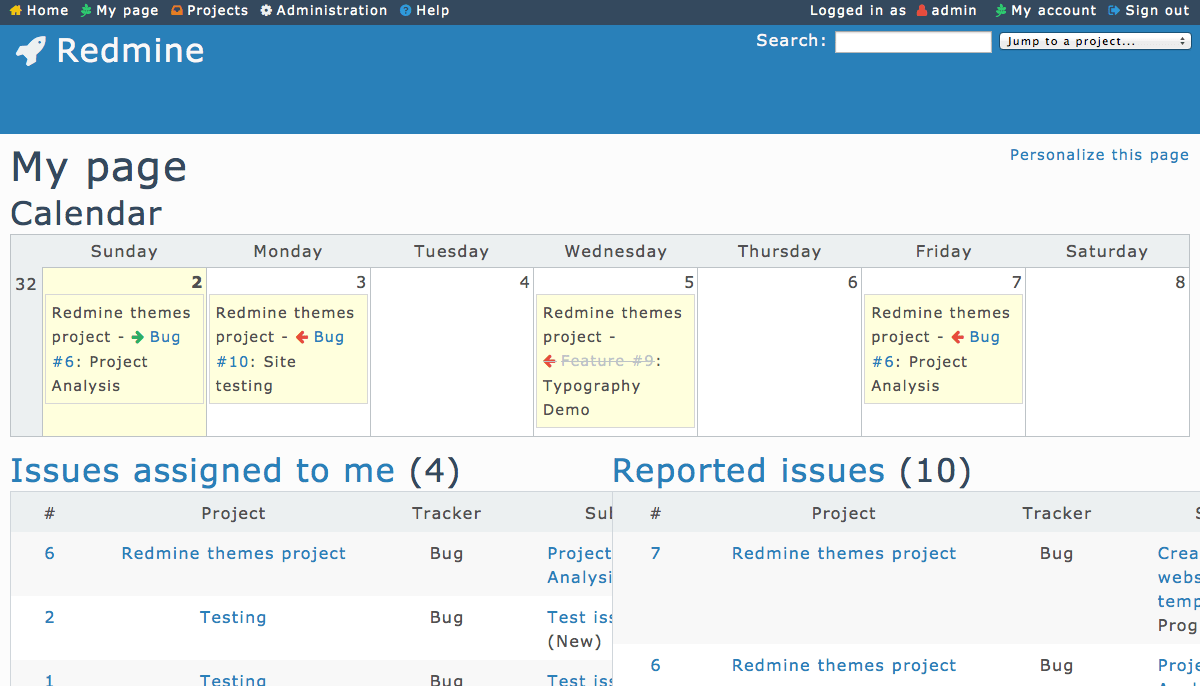Open the subject link of assigned issue 2

[580, 617]
